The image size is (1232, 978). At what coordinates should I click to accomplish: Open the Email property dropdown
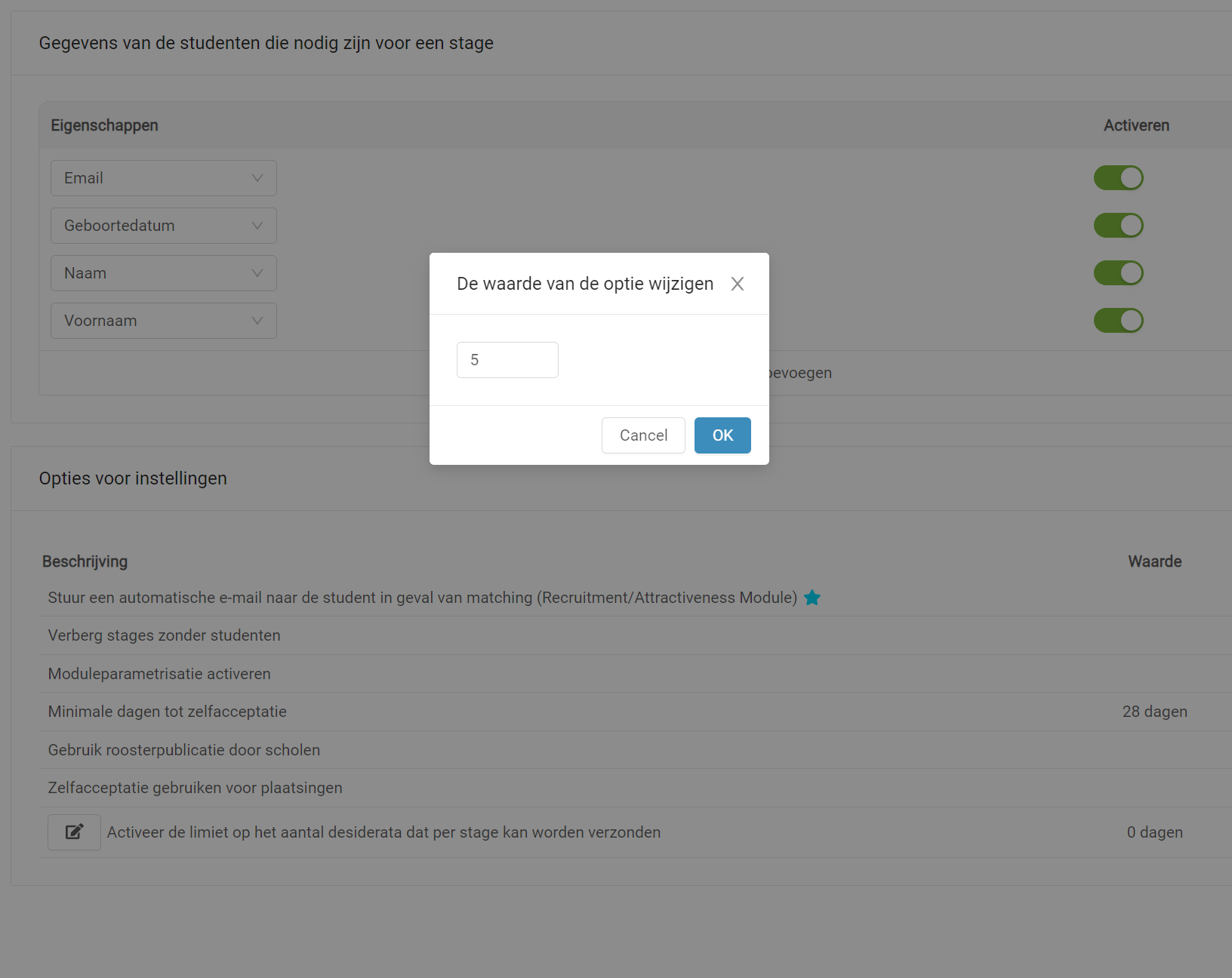coord(164,178)
